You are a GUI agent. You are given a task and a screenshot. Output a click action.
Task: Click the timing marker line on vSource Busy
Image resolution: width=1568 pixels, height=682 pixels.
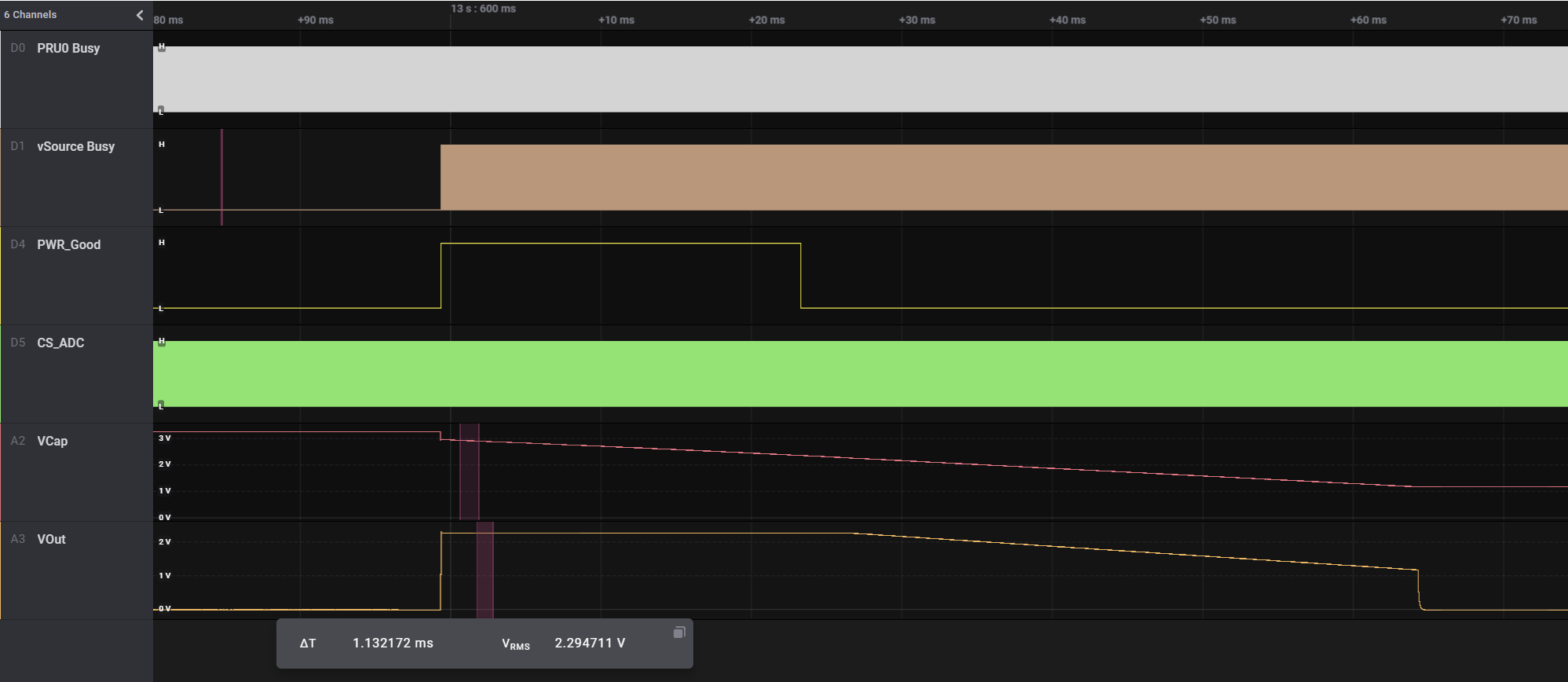pyautogui.click(x=222, y=178)
